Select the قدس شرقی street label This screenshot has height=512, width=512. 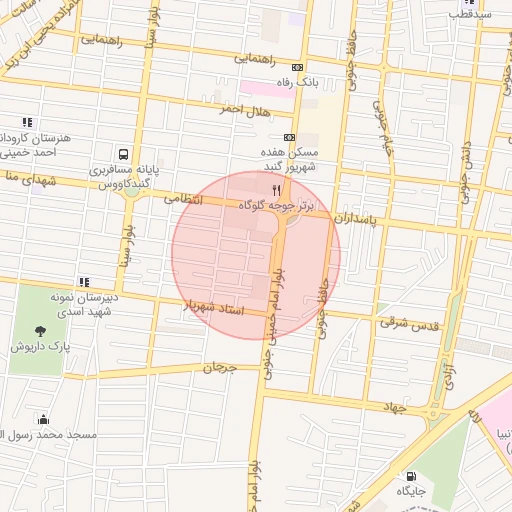[410, 324]
